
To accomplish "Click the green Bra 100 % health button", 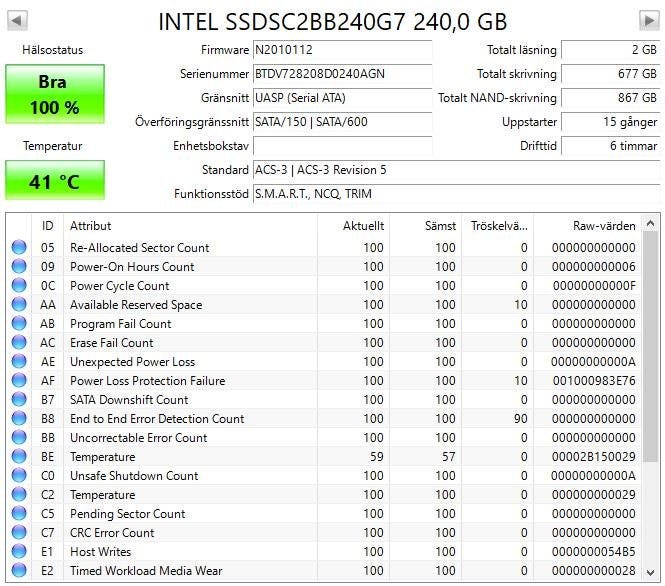I will pyautogui.click(x=55, y=94).
